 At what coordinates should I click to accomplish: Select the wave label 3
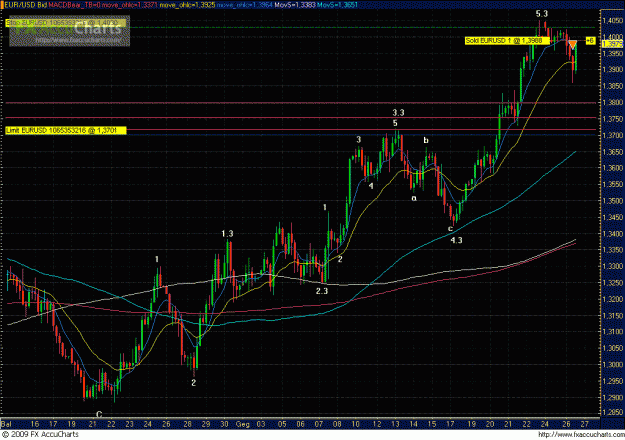(359, 139)
